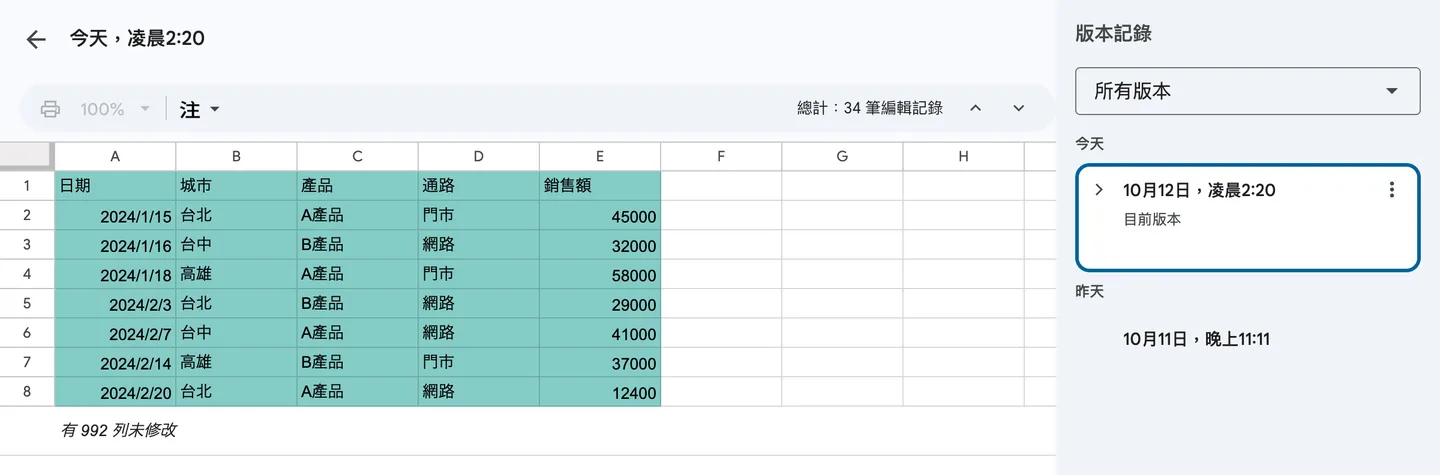Viewport: 1440px width, 475px height.
Task: Click the sales value 41000
Action: [x=600, y=333]
